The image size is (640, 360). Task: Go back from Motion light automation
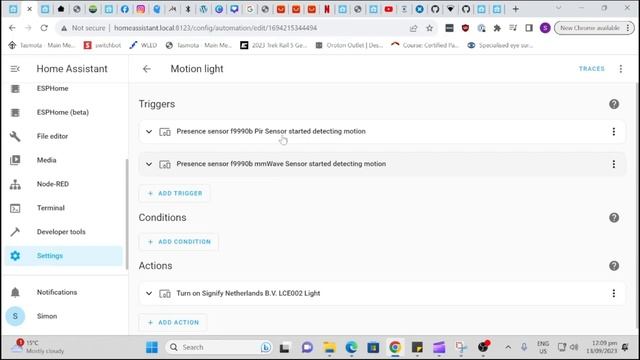click(147, 69)
